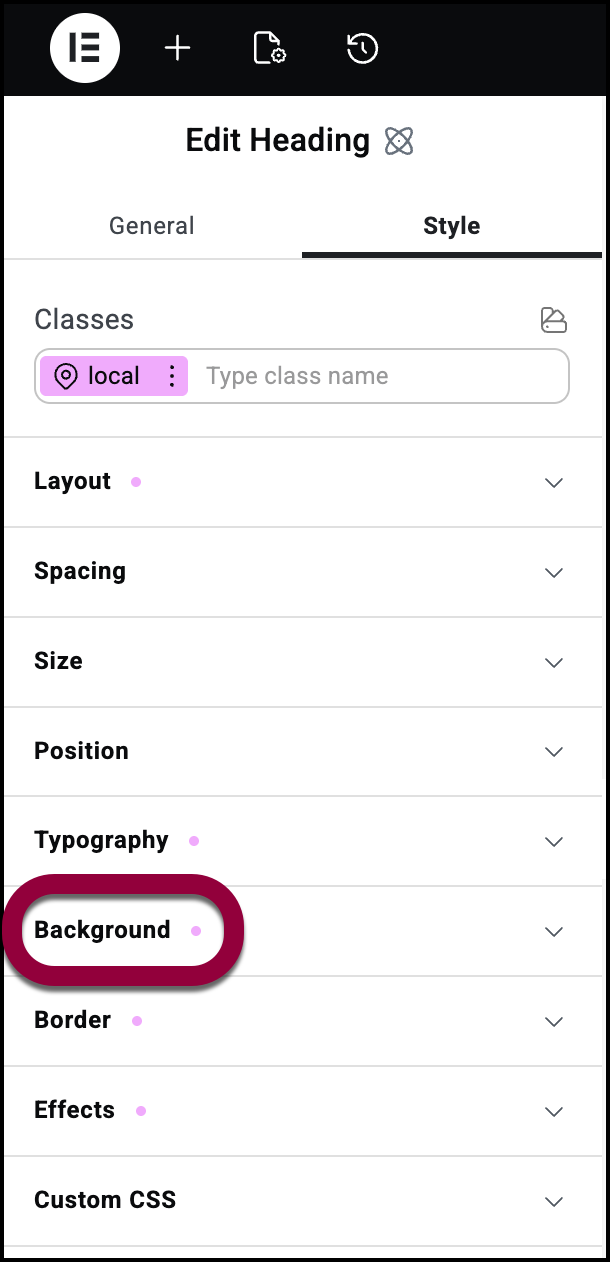Select the Style tab
The height and width of the screenshot is (1262, 610).
point(451,226)
